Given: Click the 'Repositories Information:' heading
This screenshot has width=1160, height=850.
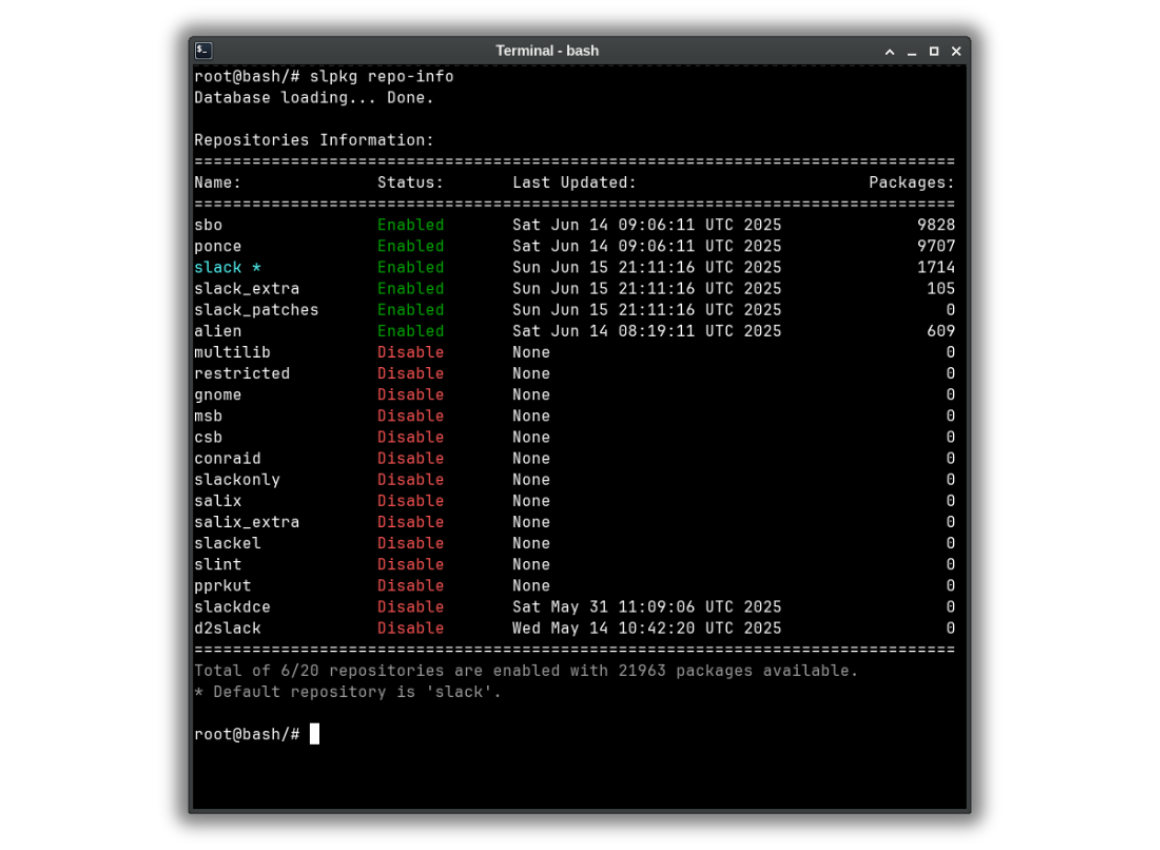Looking at the screenshot, I should pyautogui.click(x=314, y=140).
